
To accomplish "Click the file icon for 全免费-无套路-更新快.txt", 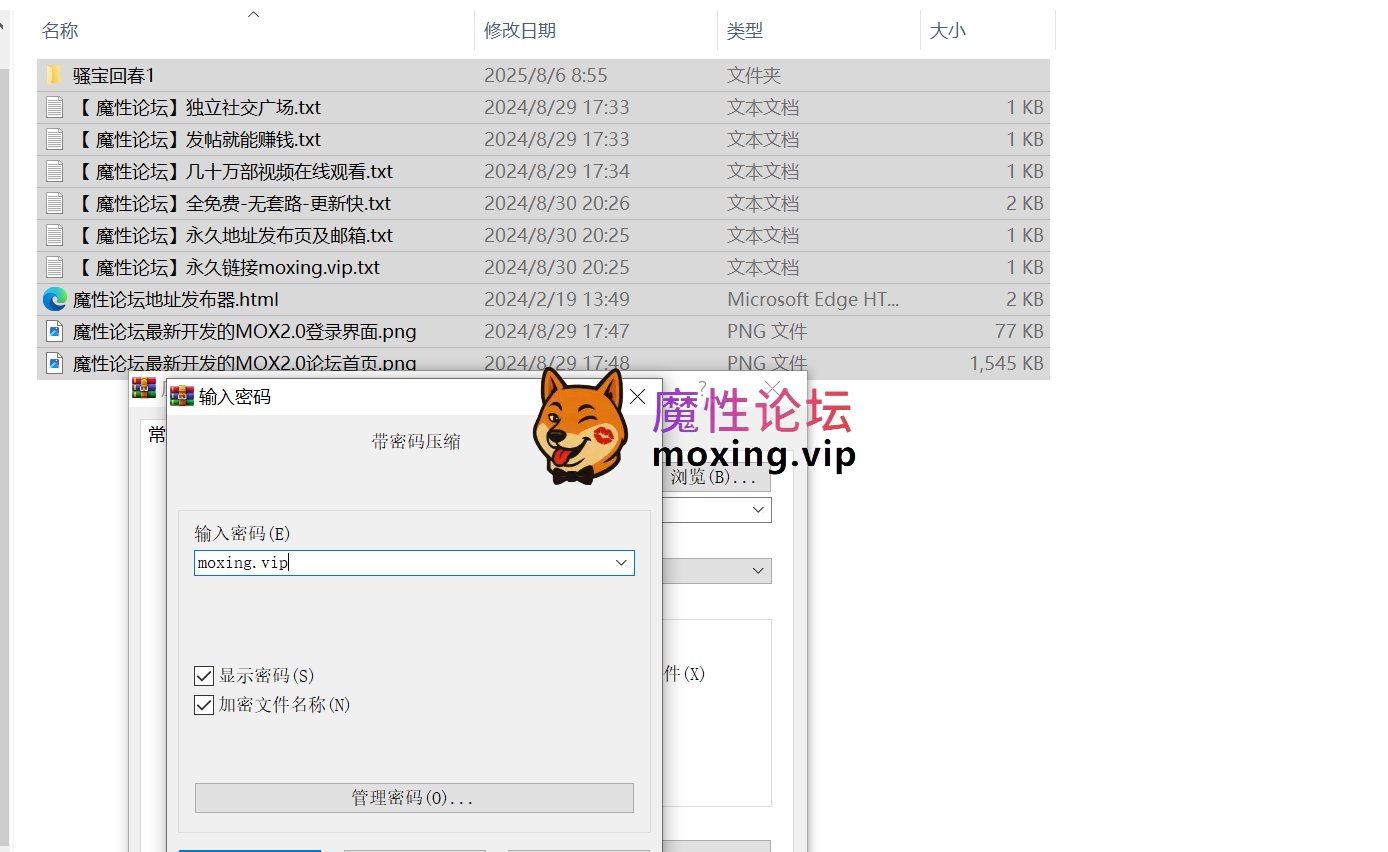I will (55, 204).
